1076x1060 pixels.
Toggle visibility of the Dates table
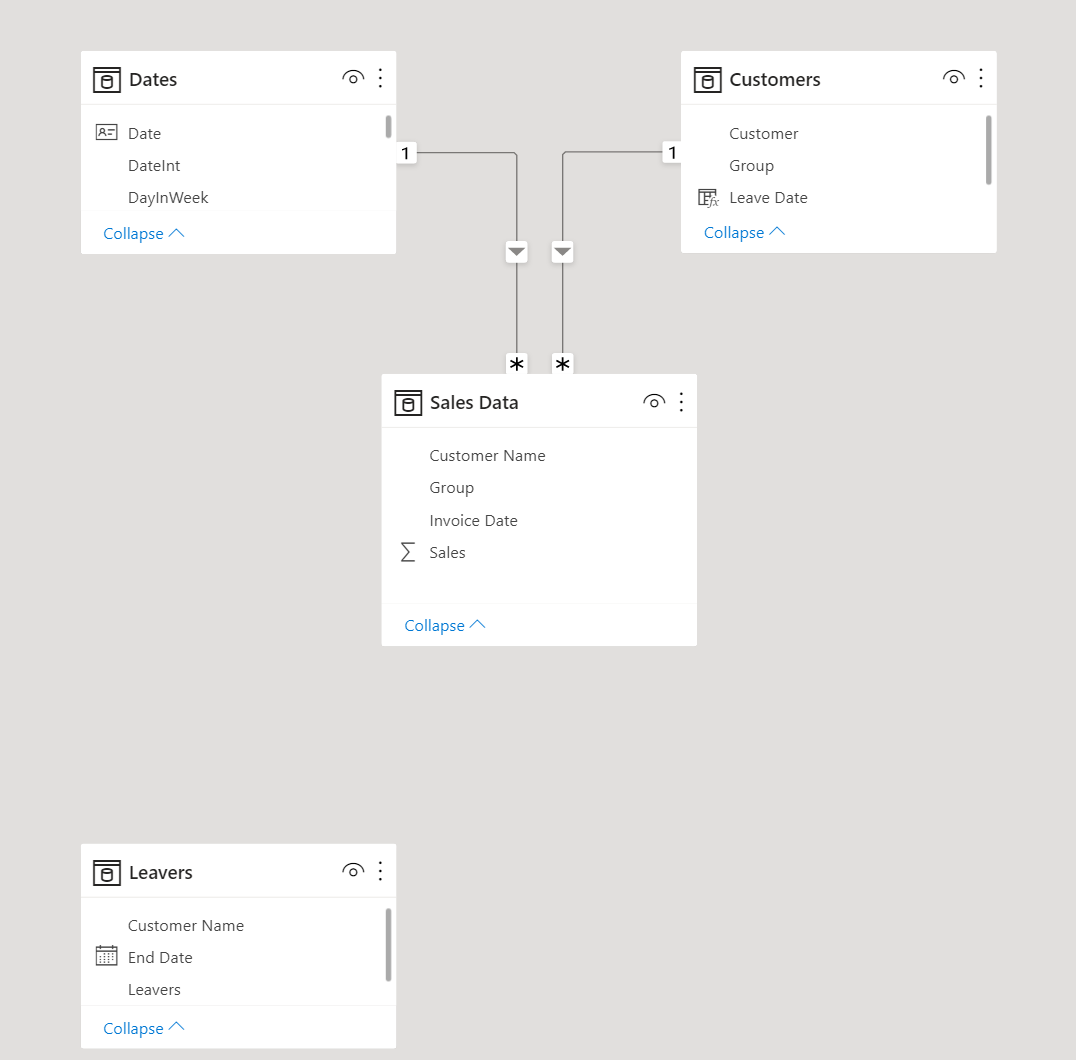click(x=352, y=77)
